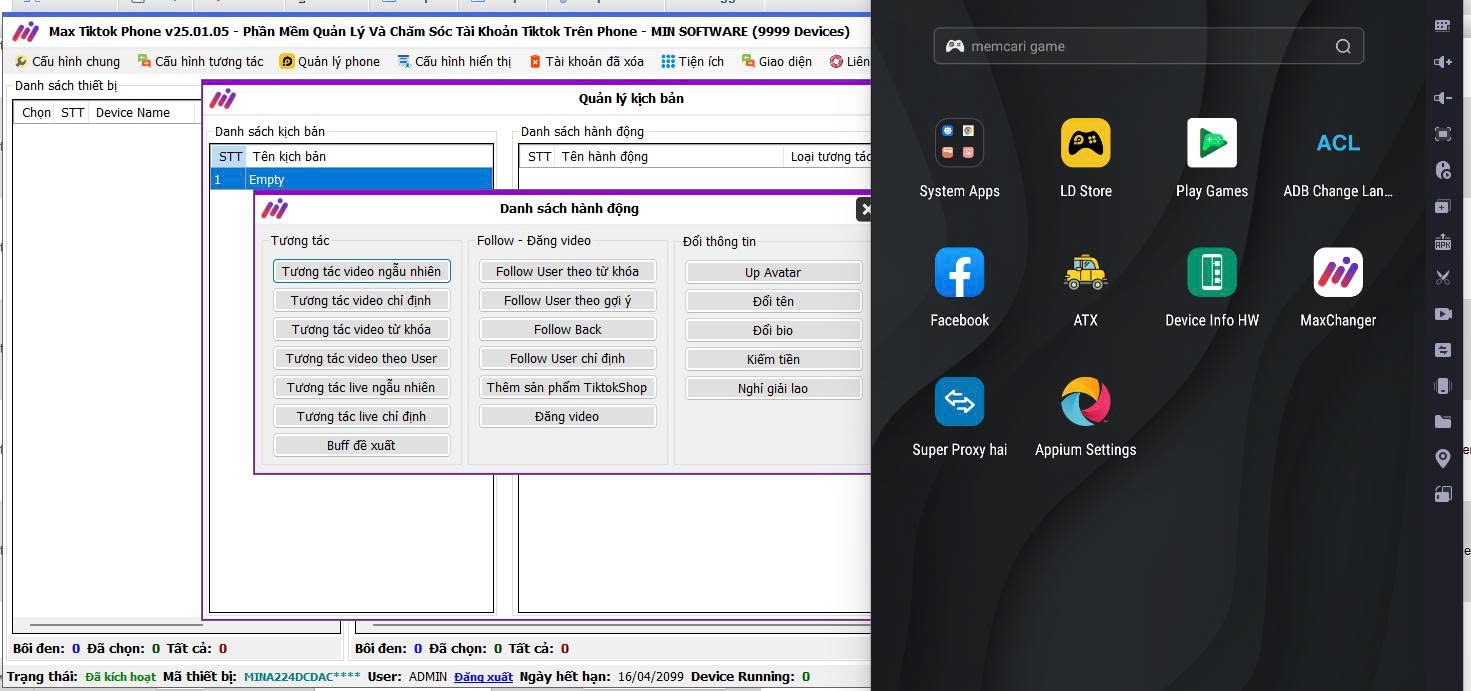Click emulator search magnifier icon
The width and height of the screenshot is (1471, 691).
(x=1343, y=46)
